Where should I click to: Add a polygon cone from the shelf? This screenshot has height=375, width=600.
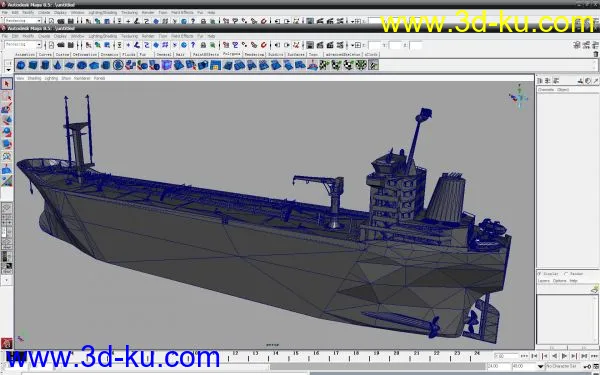click(x=57, y=65)
